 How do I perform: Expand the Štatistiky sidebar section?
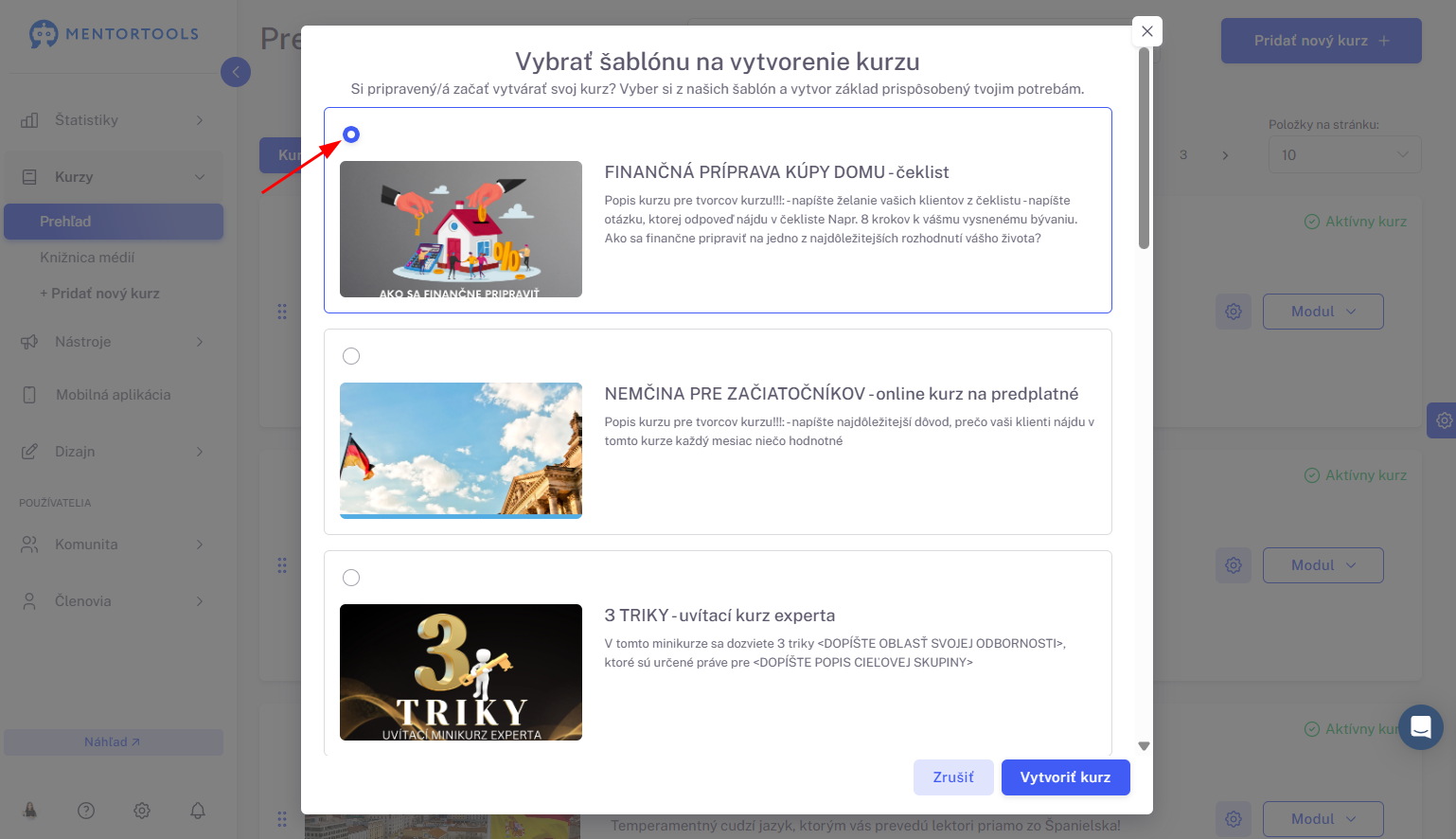114,120
